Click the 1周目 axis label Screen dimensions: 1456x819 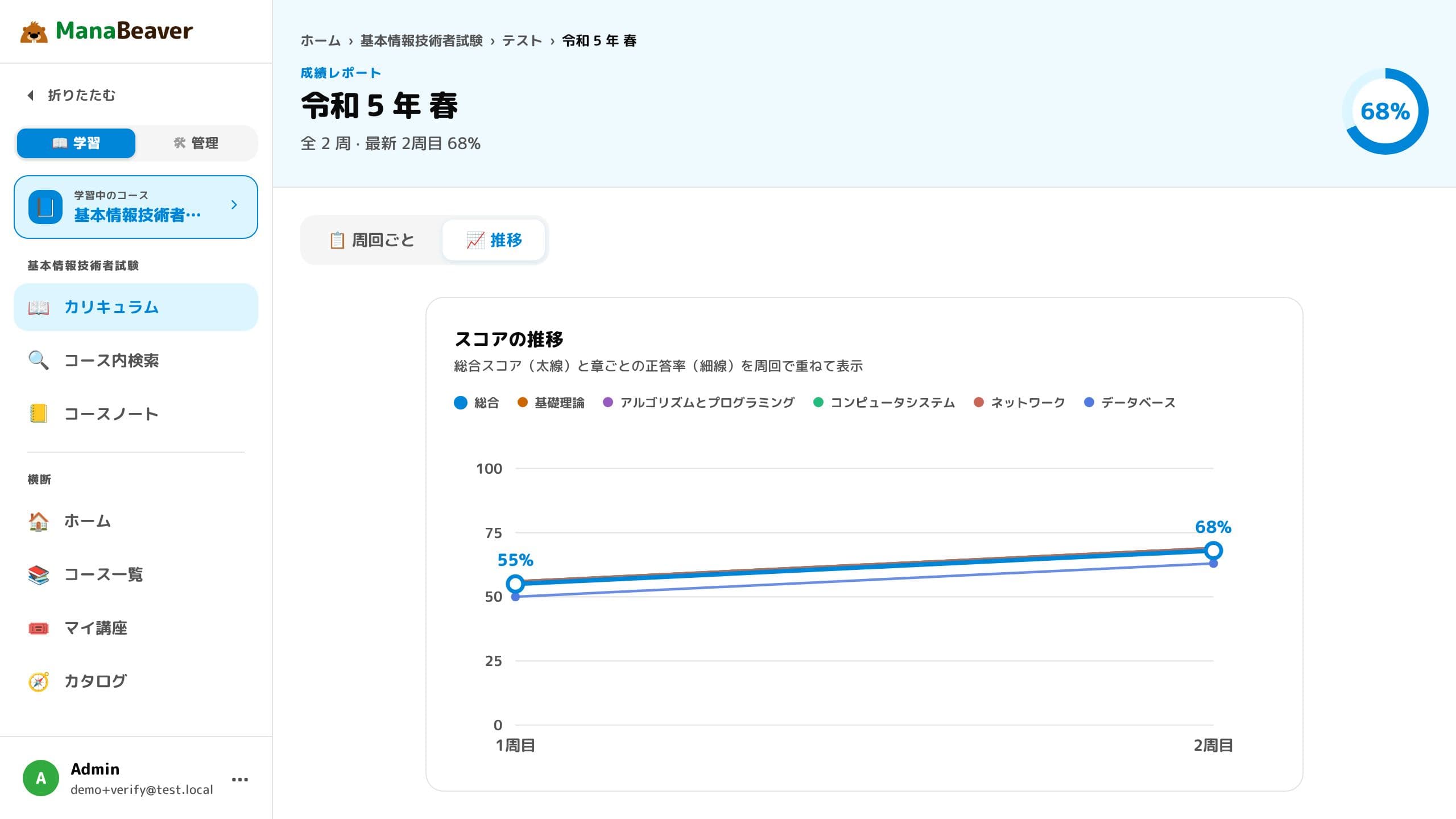[x=515, y=745]
